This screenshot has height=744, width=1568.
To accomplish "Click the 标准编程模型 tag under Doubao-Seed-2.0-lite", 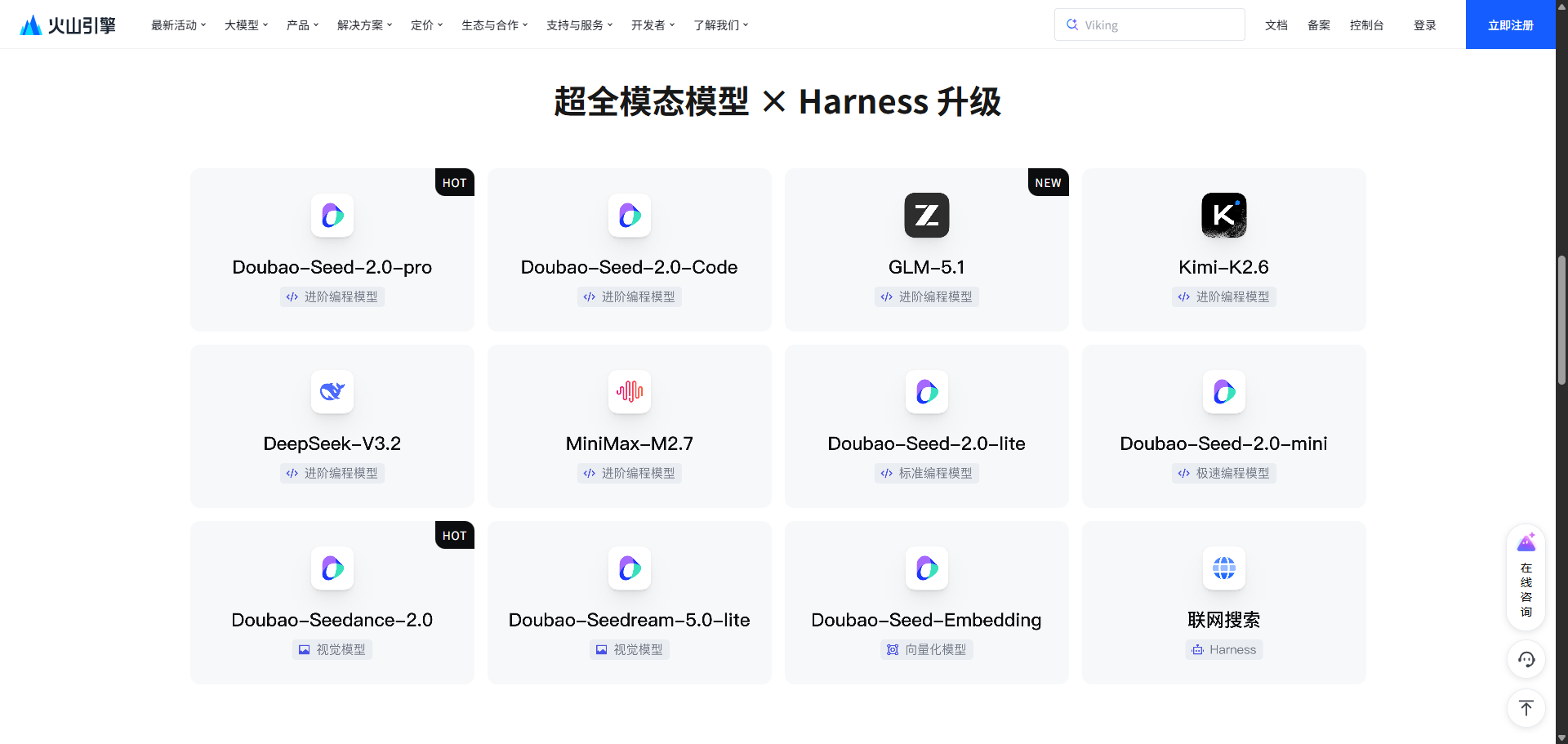I will [x=927, y=474].
